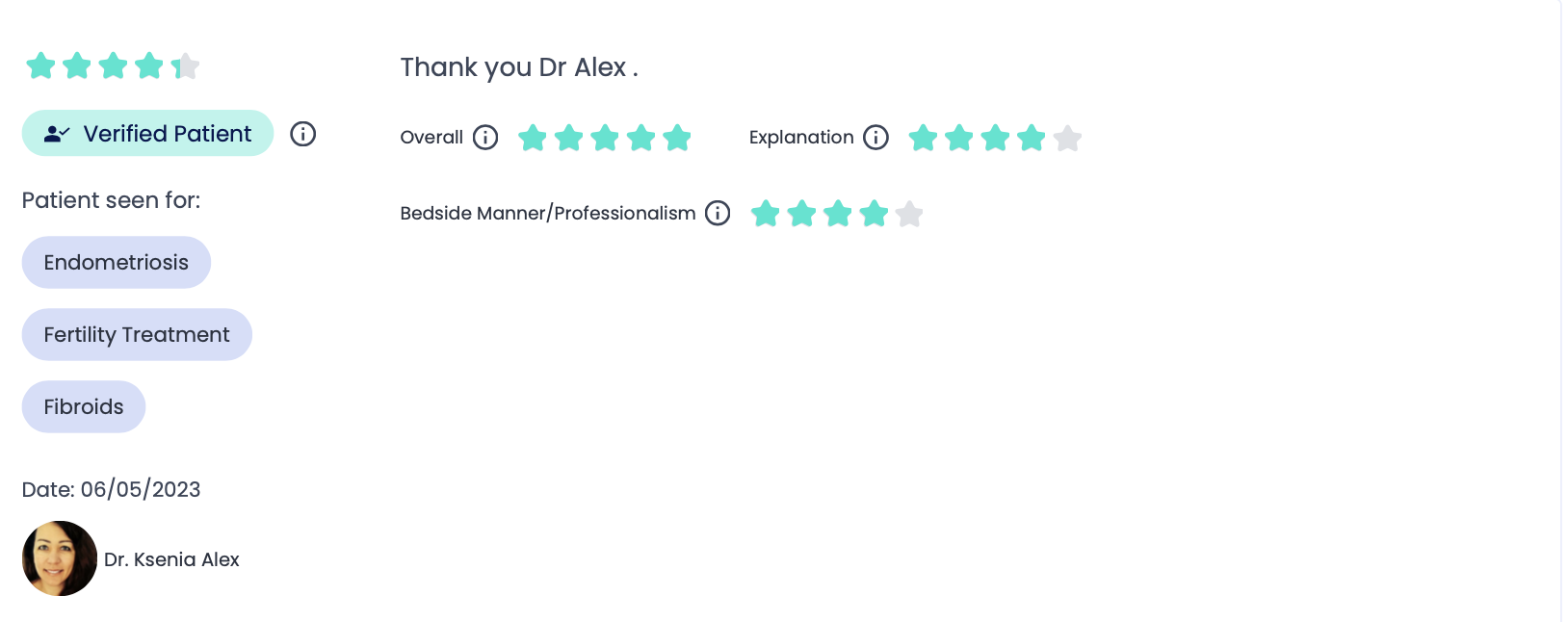This screenshot has height=622, width=1568.
Task: Select the Fertility Treatment tag
Action: [x=137, y=334]
